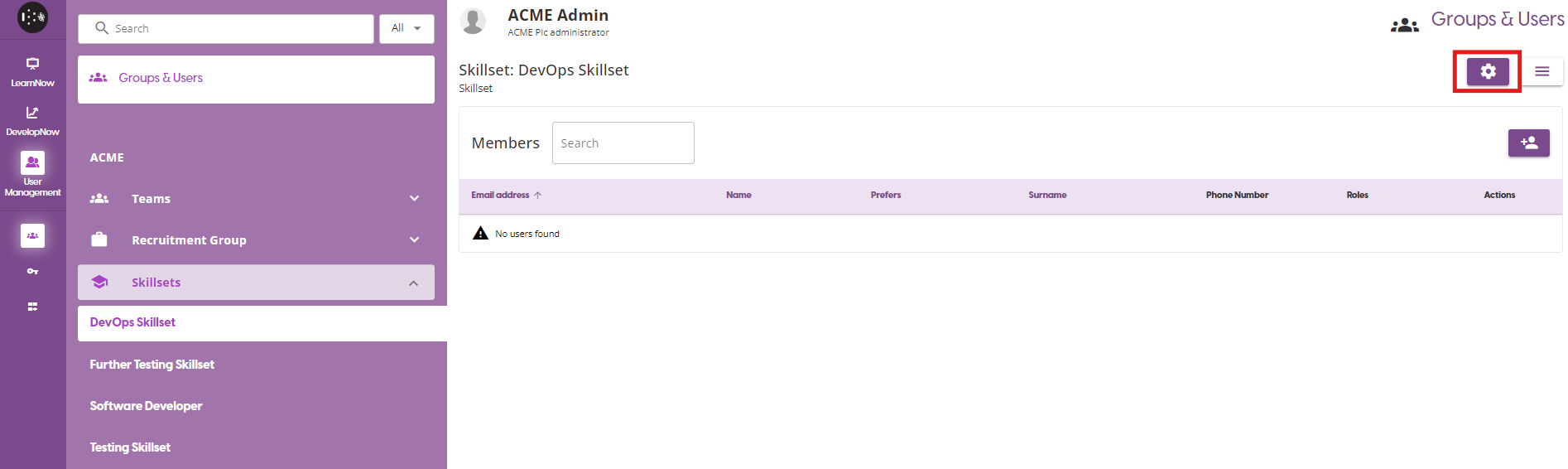The image size is (1568, 469).
Task: Select the Software Developer skillset
Action: [146, 406]
